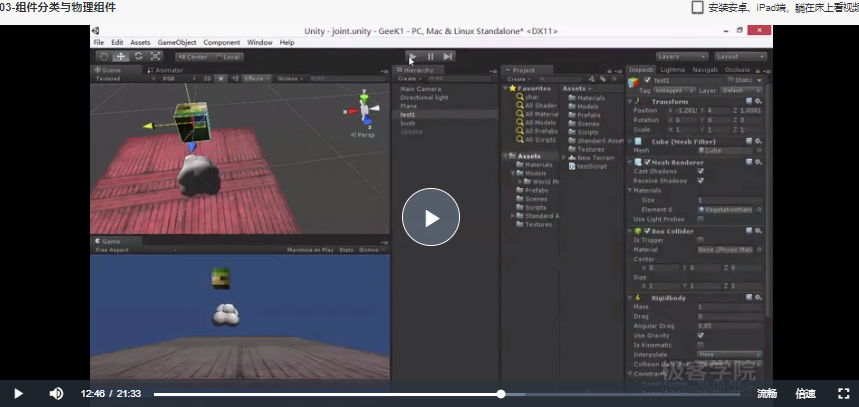
Task: Open the Tag Untagged dropdown
Action: pyautogui.click(x=674, y=90)
